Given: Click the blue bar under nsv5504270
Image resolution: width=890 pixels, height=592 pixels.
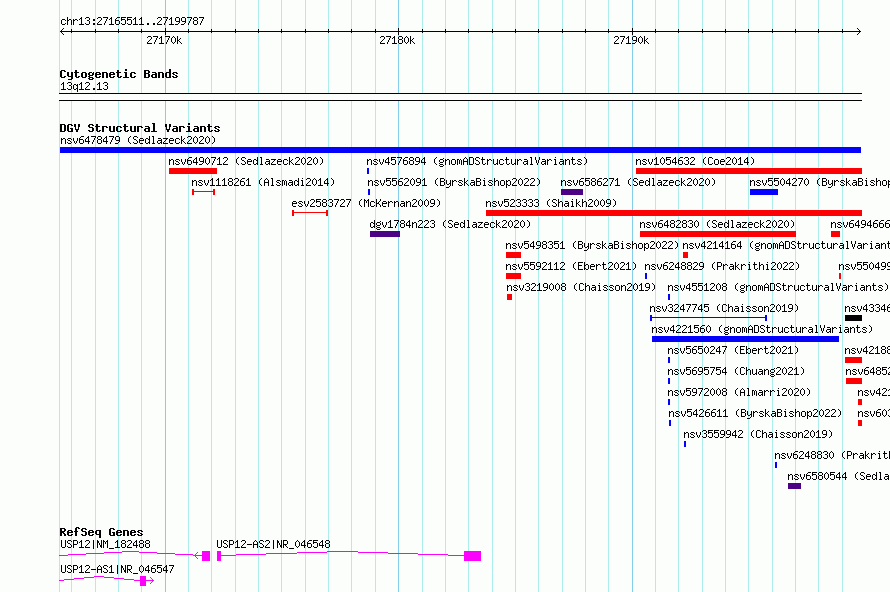Looking at the screenshot, I should (x=764, y=192).
